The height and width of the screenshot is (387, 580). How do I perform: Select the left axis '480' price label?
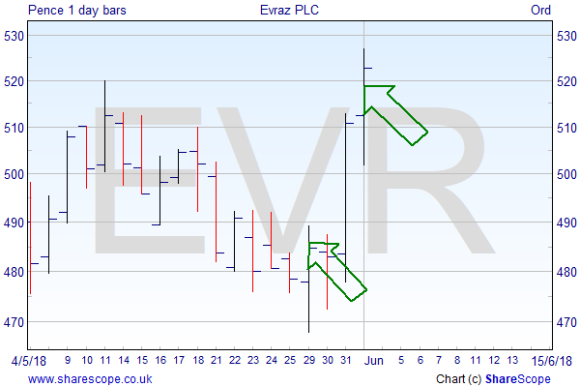pos(14,272)
